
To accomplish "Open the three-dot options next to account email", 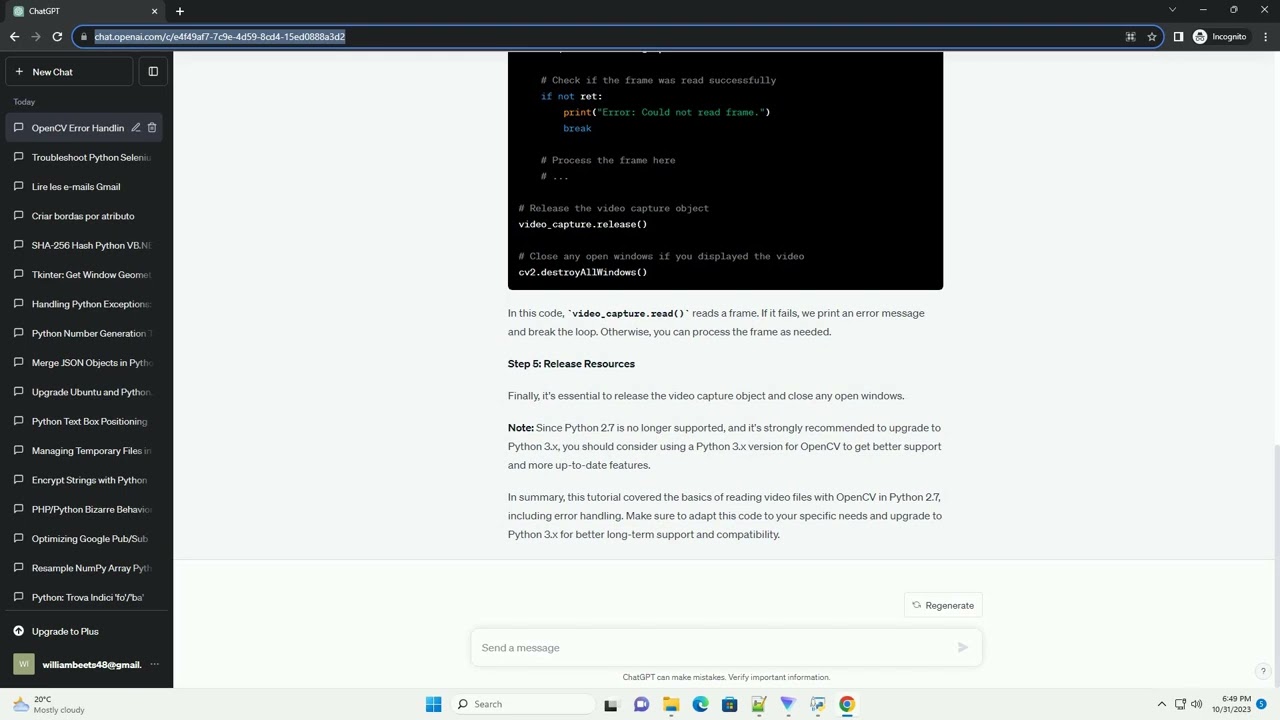I will [x=154, y=665].
